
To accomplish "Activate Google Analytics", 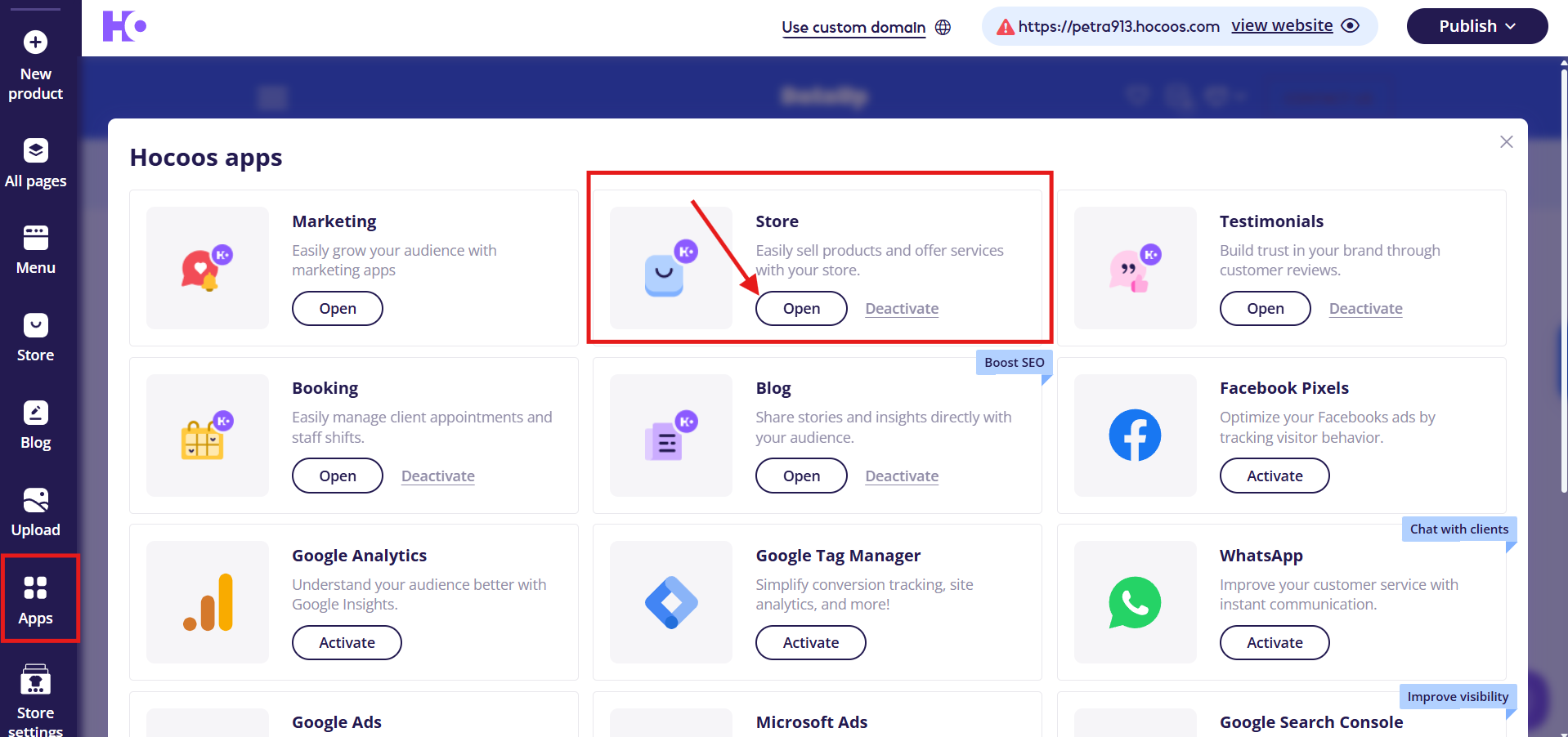I will click(347, 643).
